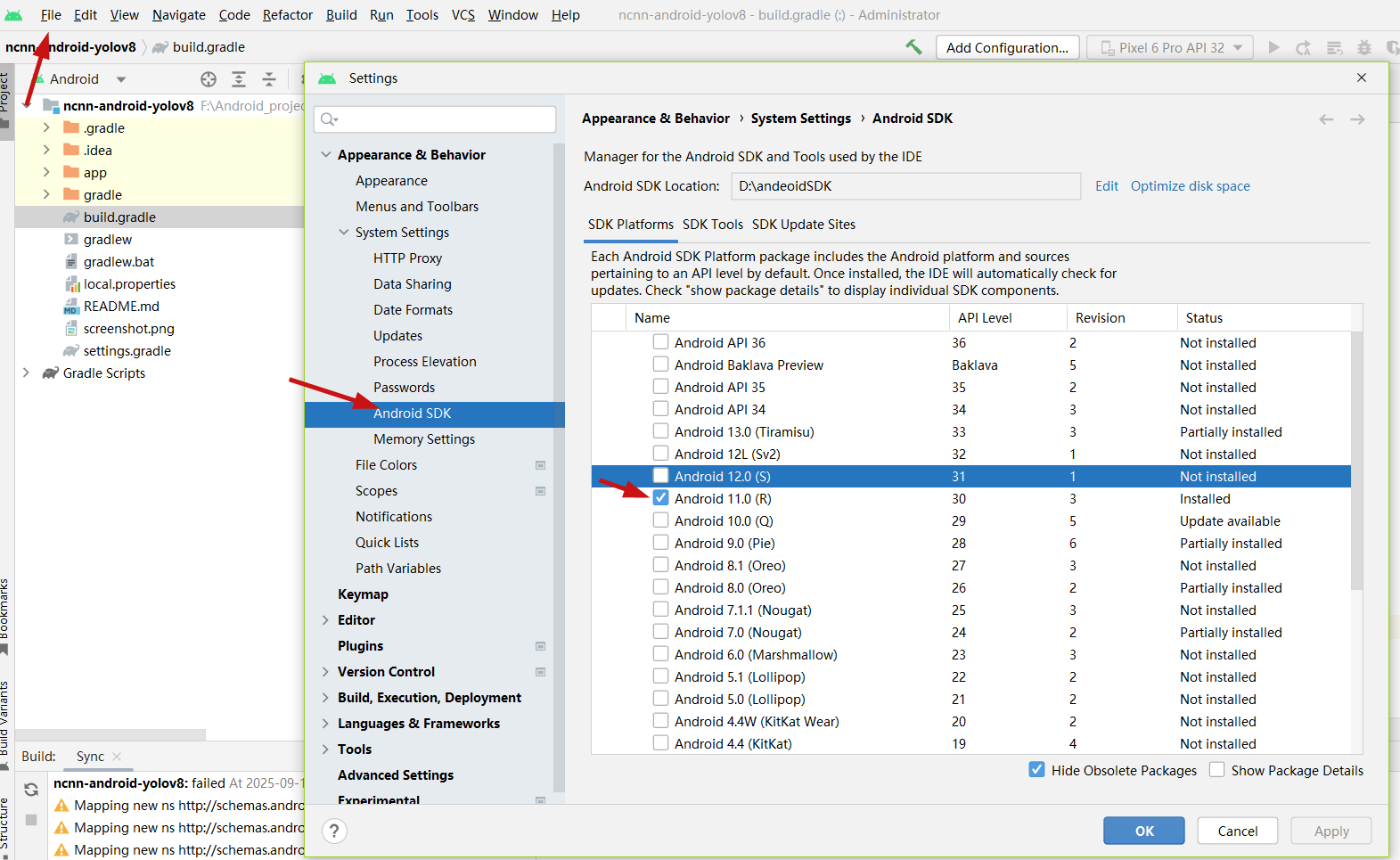Click the Edit link for SDK location

(1107, 186)
